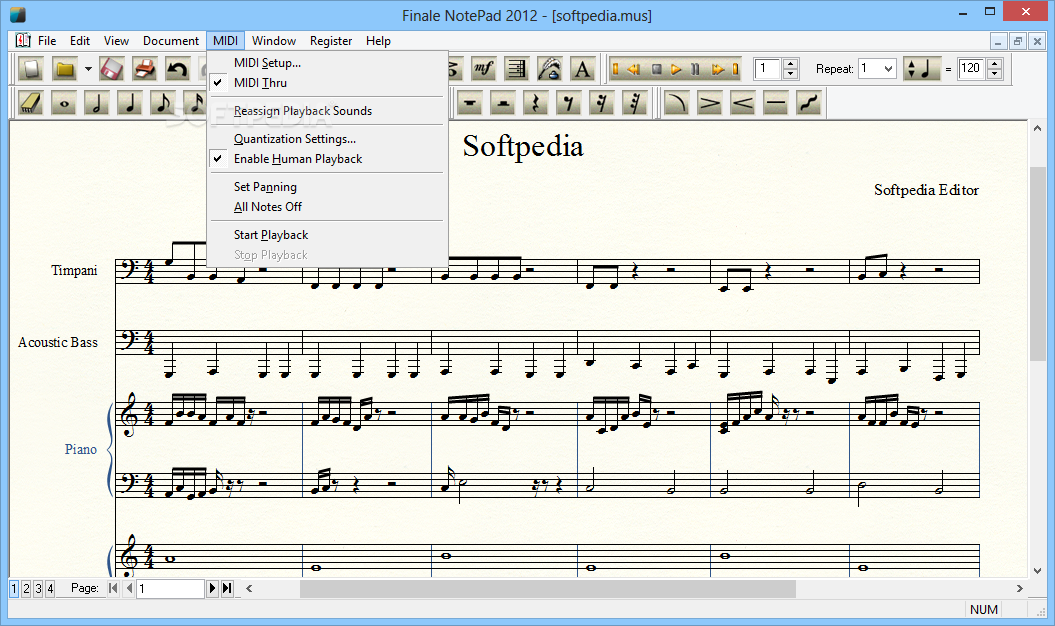Screen dimensions: 1055x626
Task: Open the File menu
Action: [x=46, y=40]
